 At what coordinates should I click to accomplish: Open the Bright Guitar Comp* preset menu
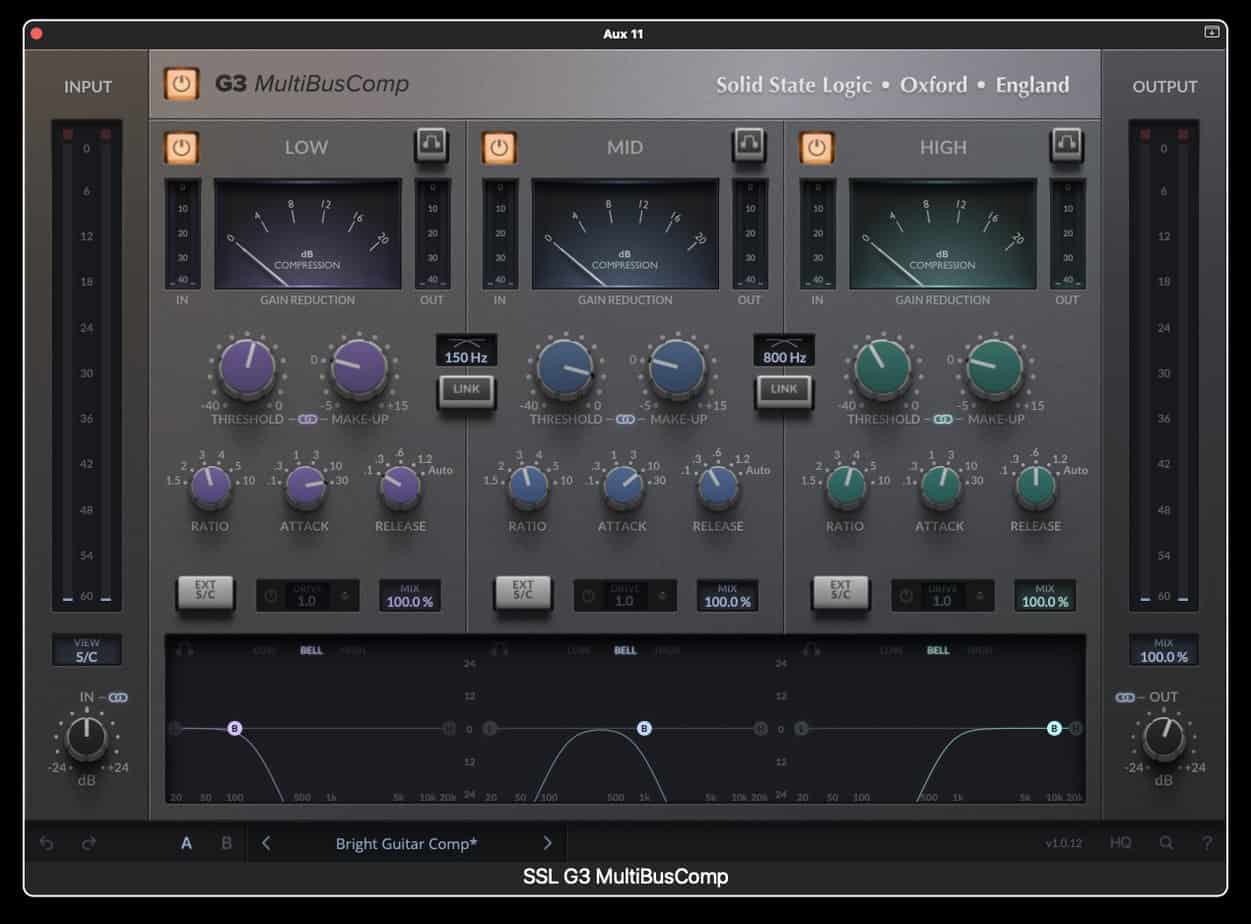tap(406, 843)
